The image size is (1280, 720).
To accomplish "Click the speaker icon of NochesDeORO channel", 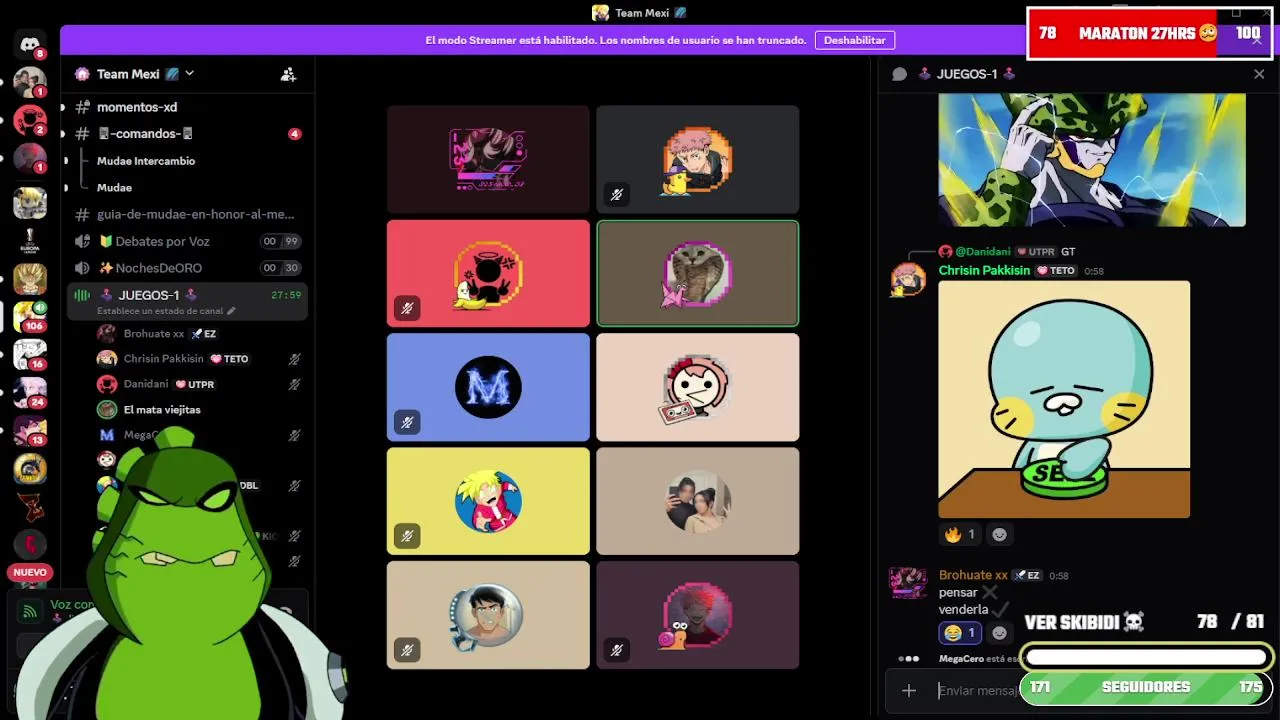I will click(82, 268).
